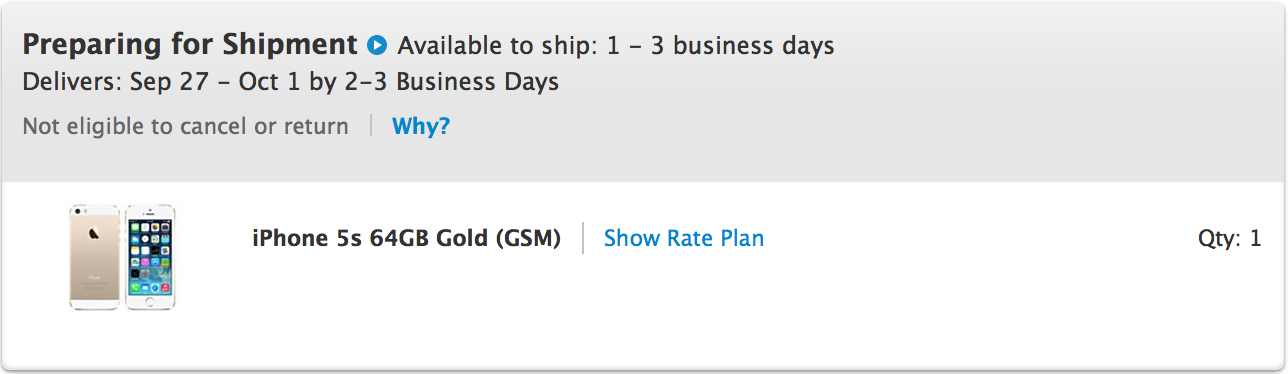Click the blue arrow icon beside Preparing for Shipment
Screen dimensions: 1288x374
tap(376, 45)
